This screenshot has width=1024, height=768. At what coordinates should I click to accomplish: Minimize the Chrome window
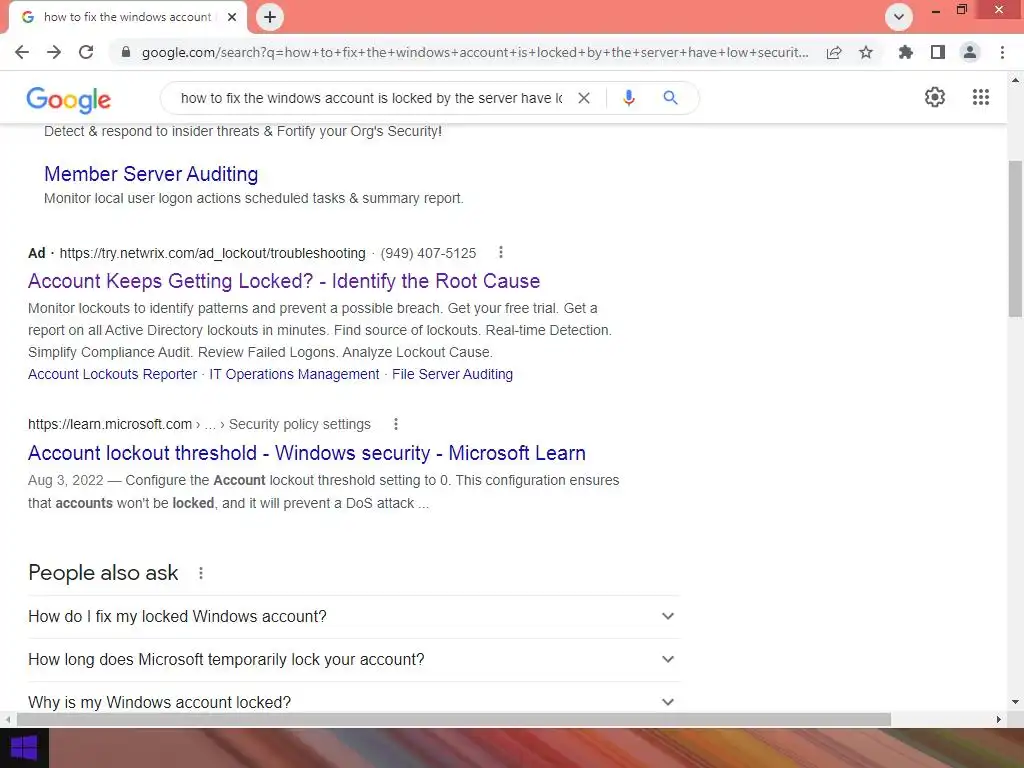pyautogui.click(x=936, y=10)
